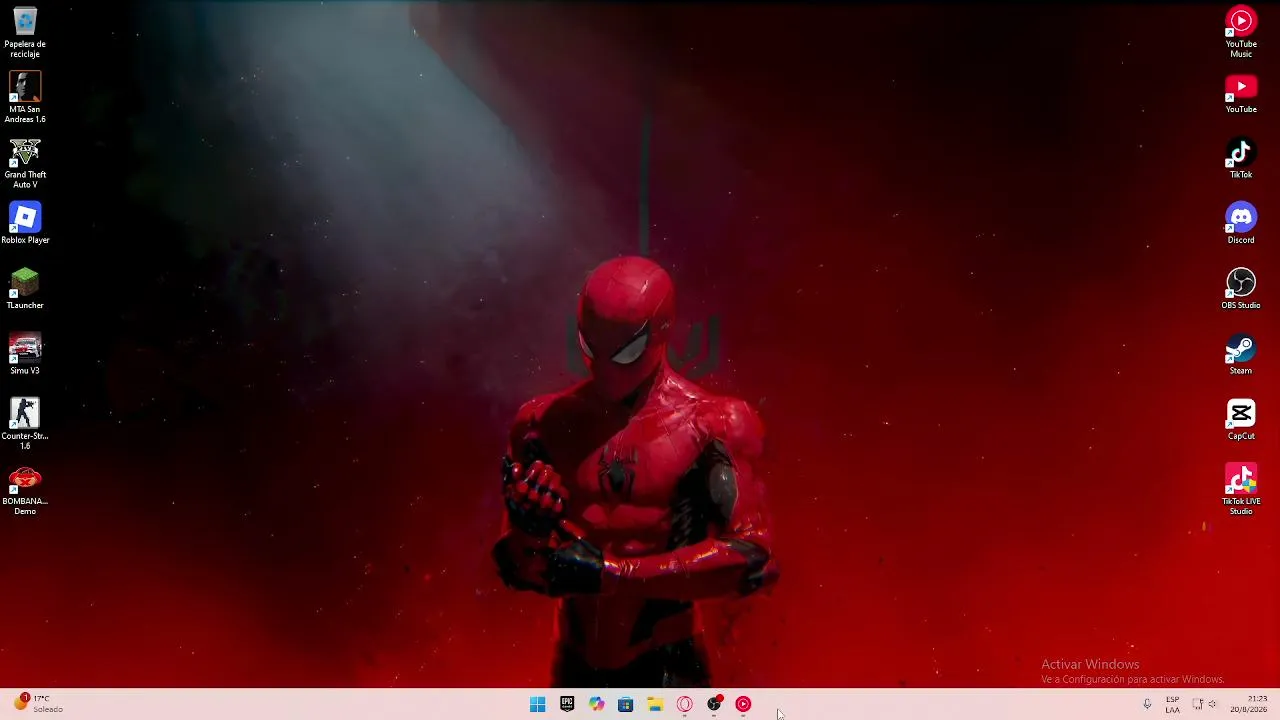This screenshot has height=720, width=1280.
Task: Launch Copilot from the taskbar
Action: pos(596,704)
